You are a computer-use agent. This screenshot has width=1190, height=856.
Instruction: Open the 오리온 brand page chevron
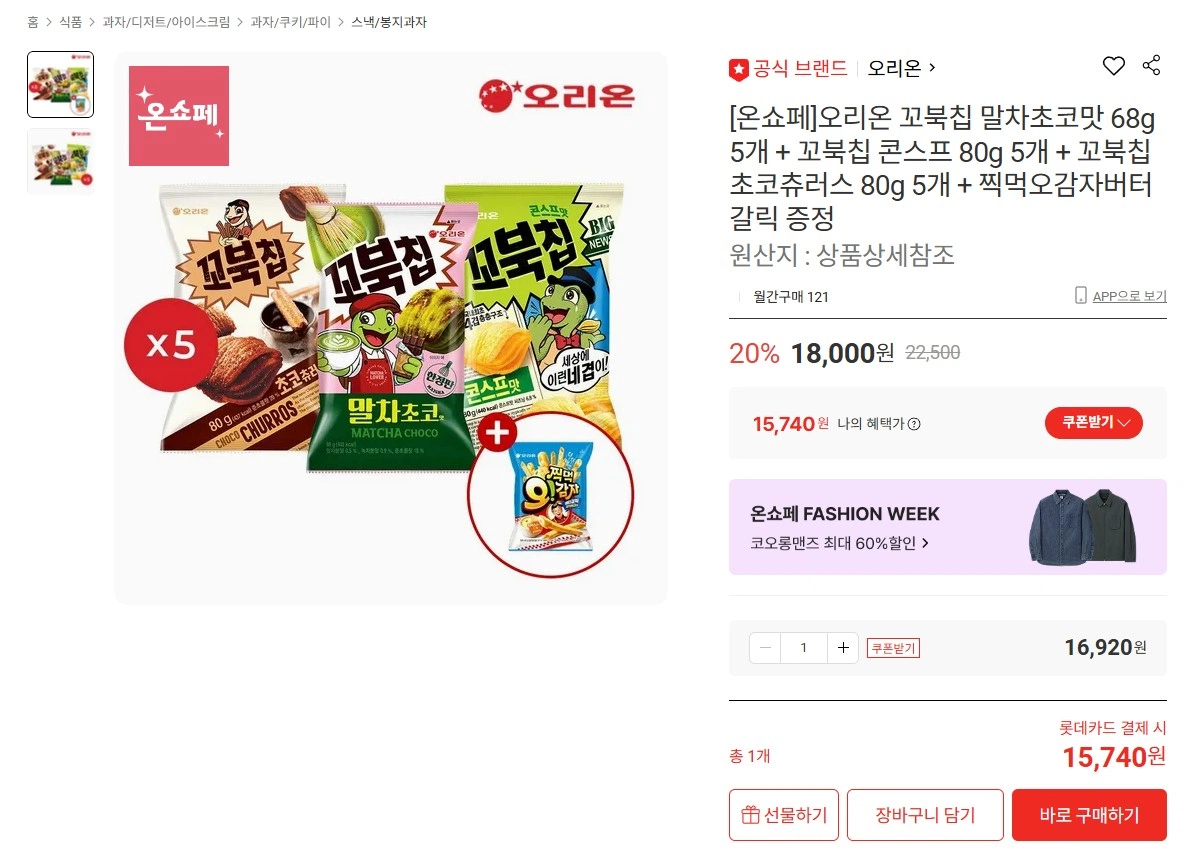[x=933, y=68]
